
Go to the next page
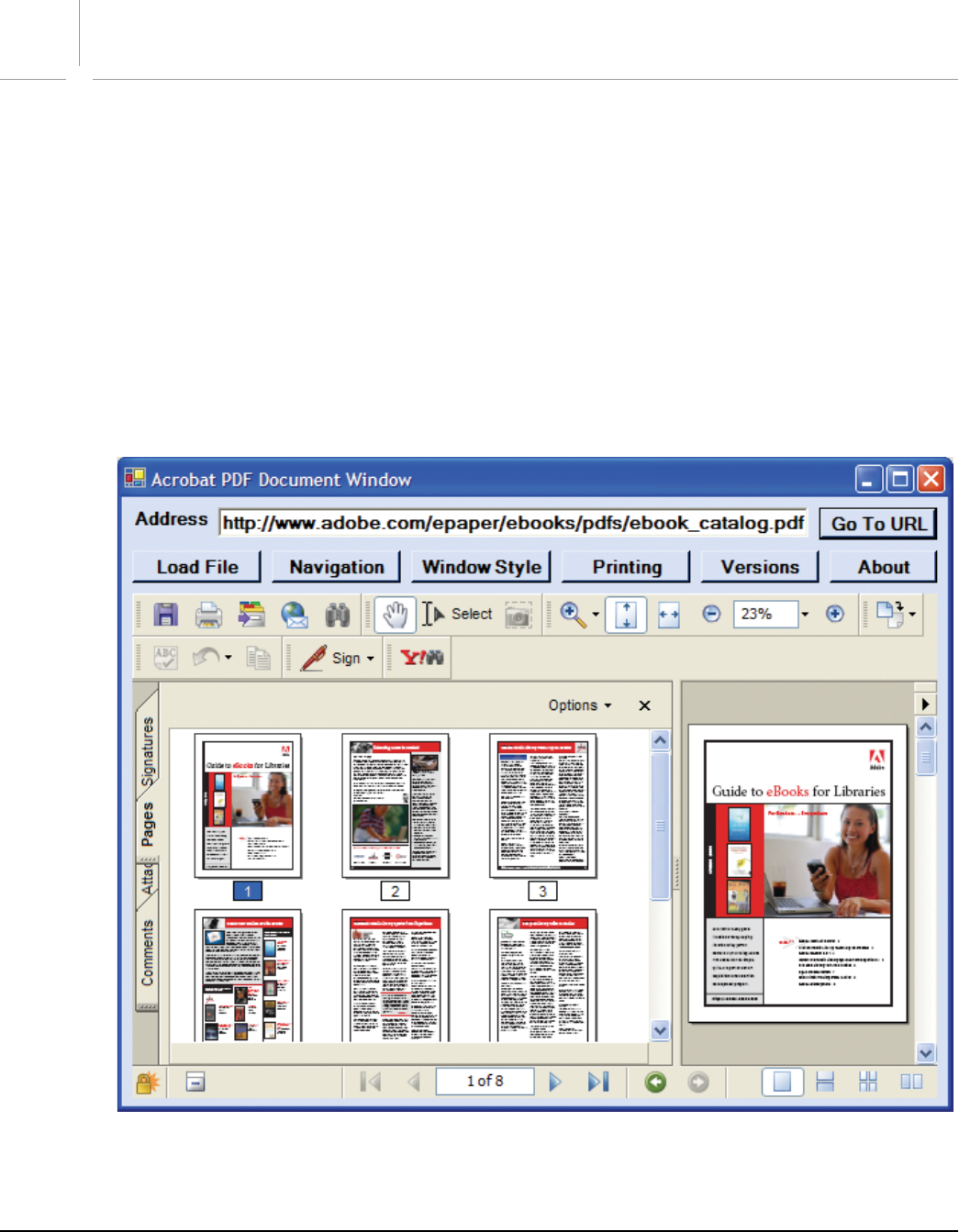tap(554, 1082)
